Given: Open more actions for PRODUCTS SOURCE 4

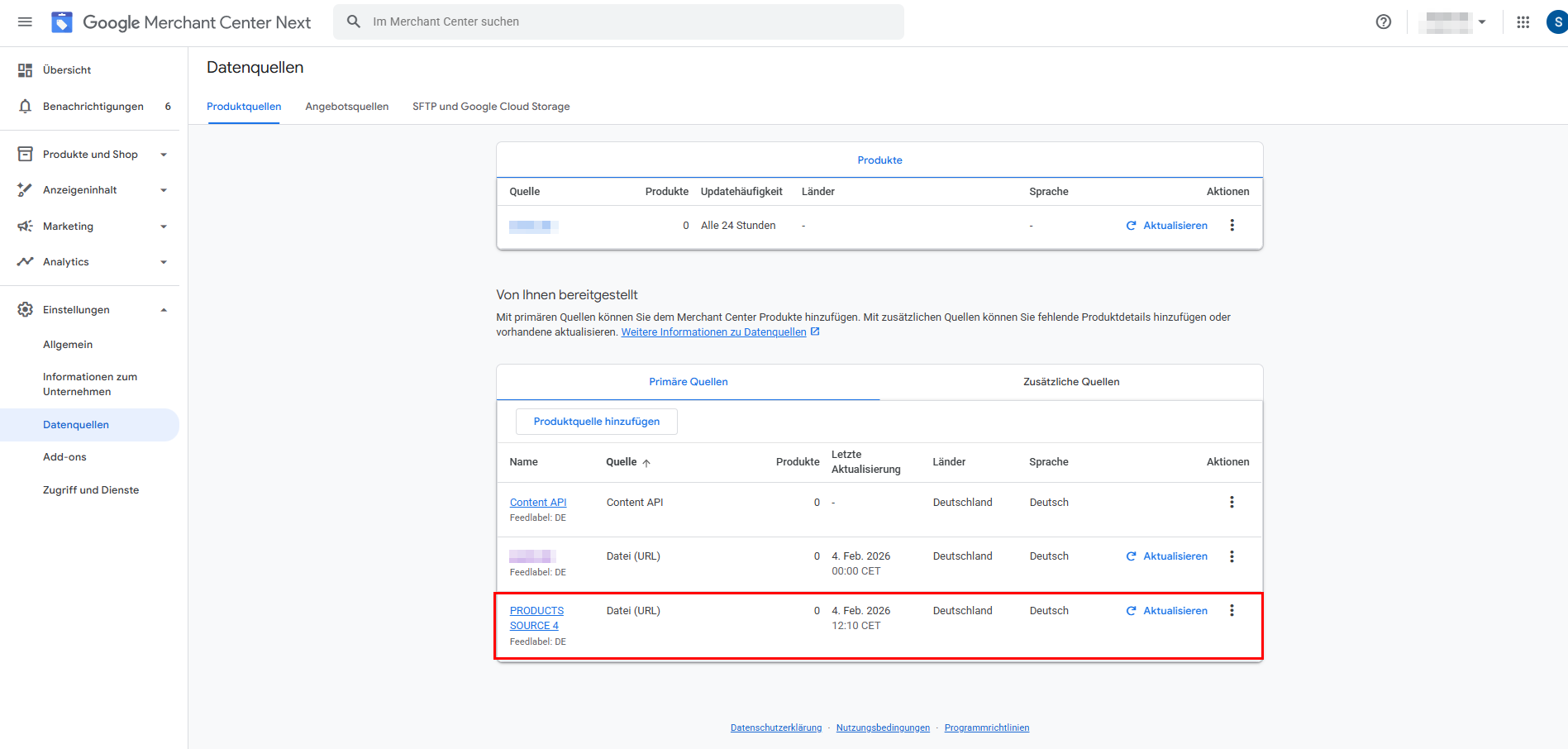Looking at the screenshot, I should pyautogui.click(x=1232, y=611).
